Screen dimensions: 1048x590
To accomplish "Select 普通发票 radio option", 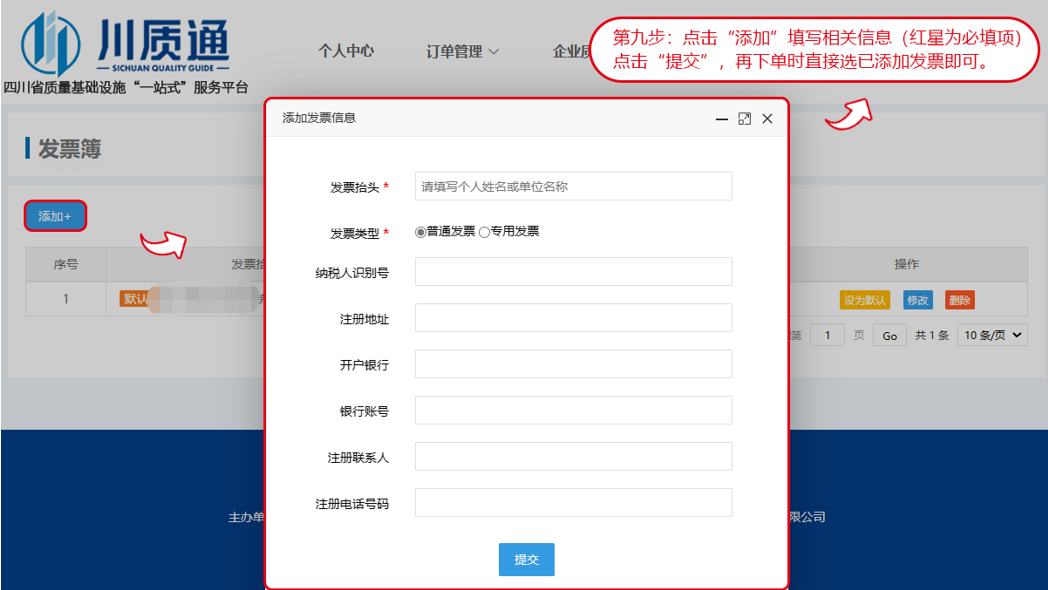I will tap(421, 232).
